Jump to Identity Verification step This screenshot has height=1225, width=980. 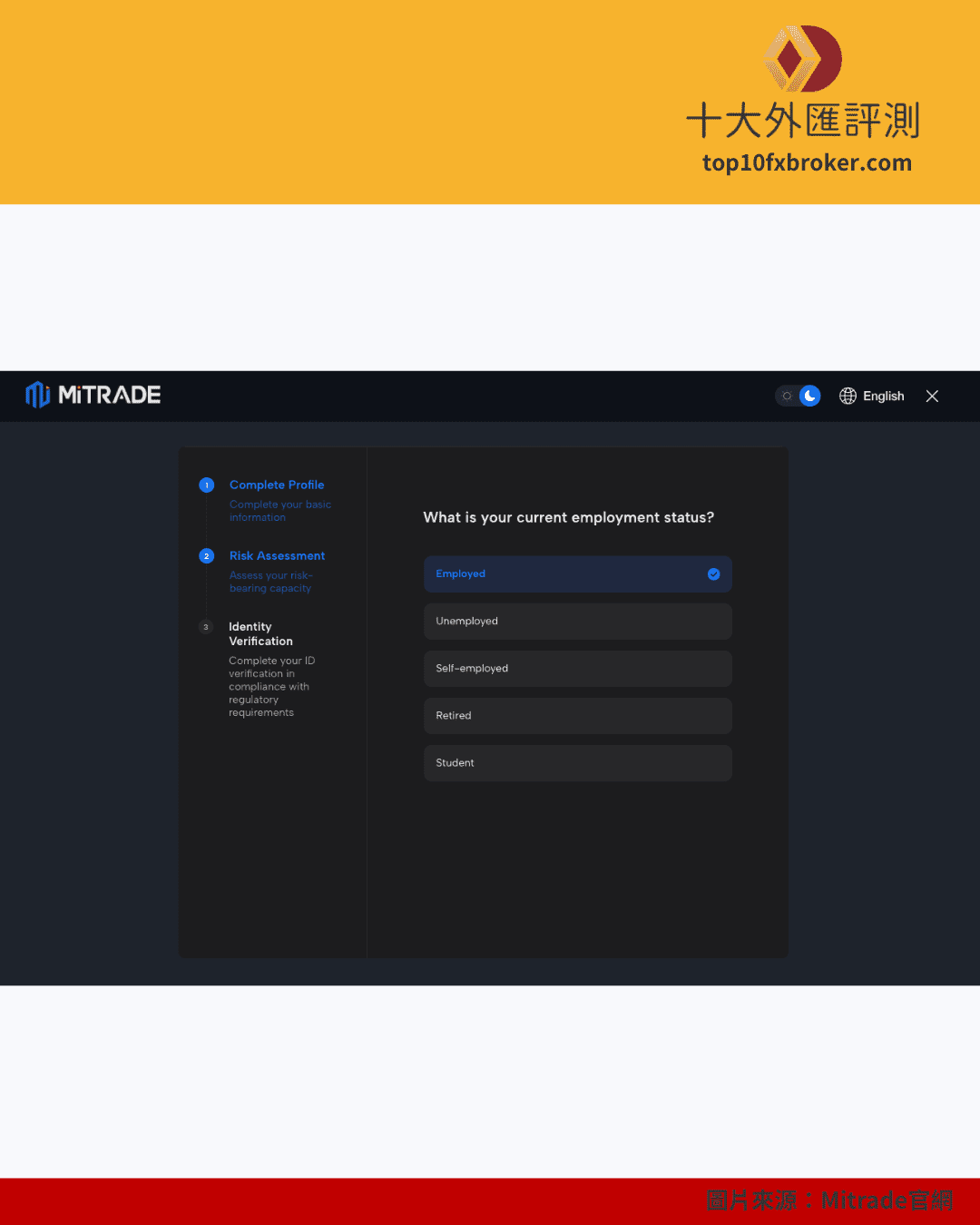click(x=260, y=634)
